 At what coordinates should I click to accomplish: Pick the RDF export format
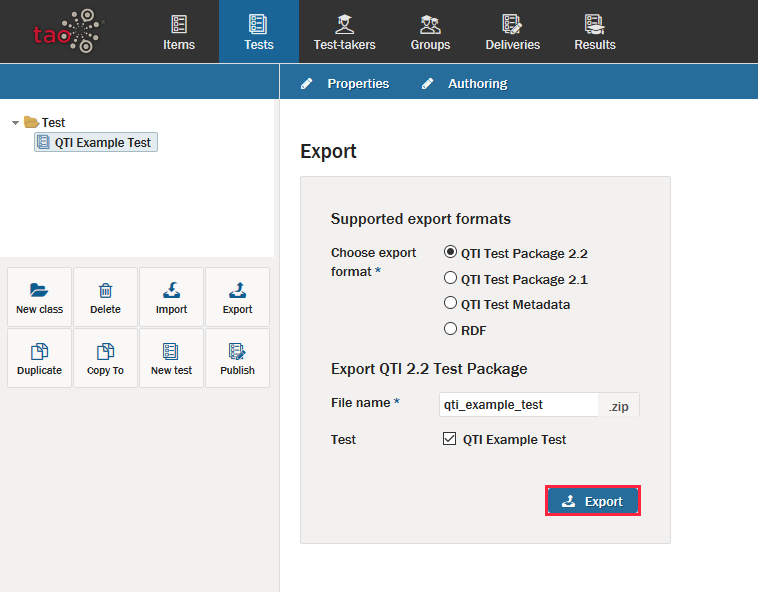(450, 329)
